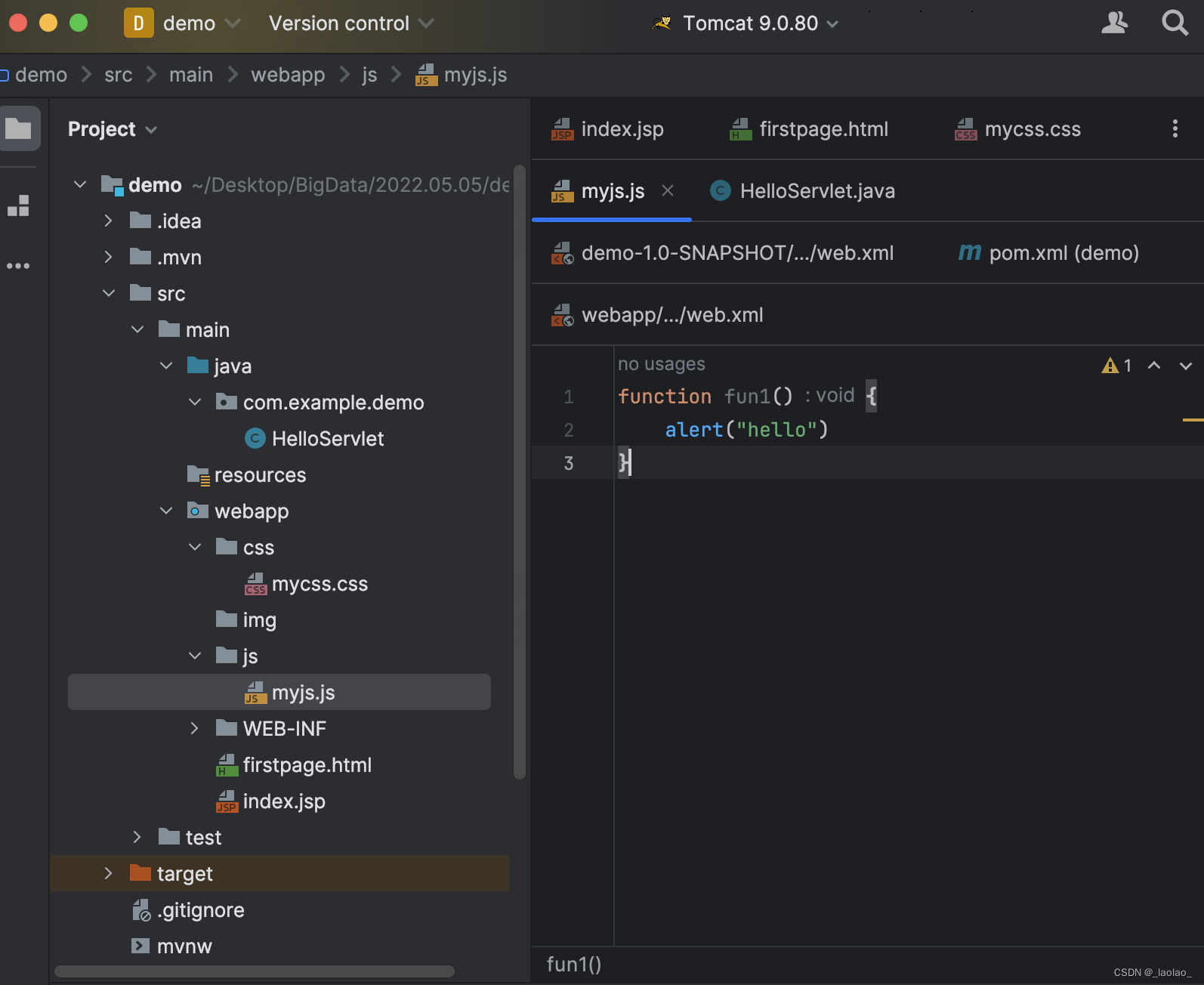Collapse the js folder
This screenshot has height=985, width=1204.
195,656
